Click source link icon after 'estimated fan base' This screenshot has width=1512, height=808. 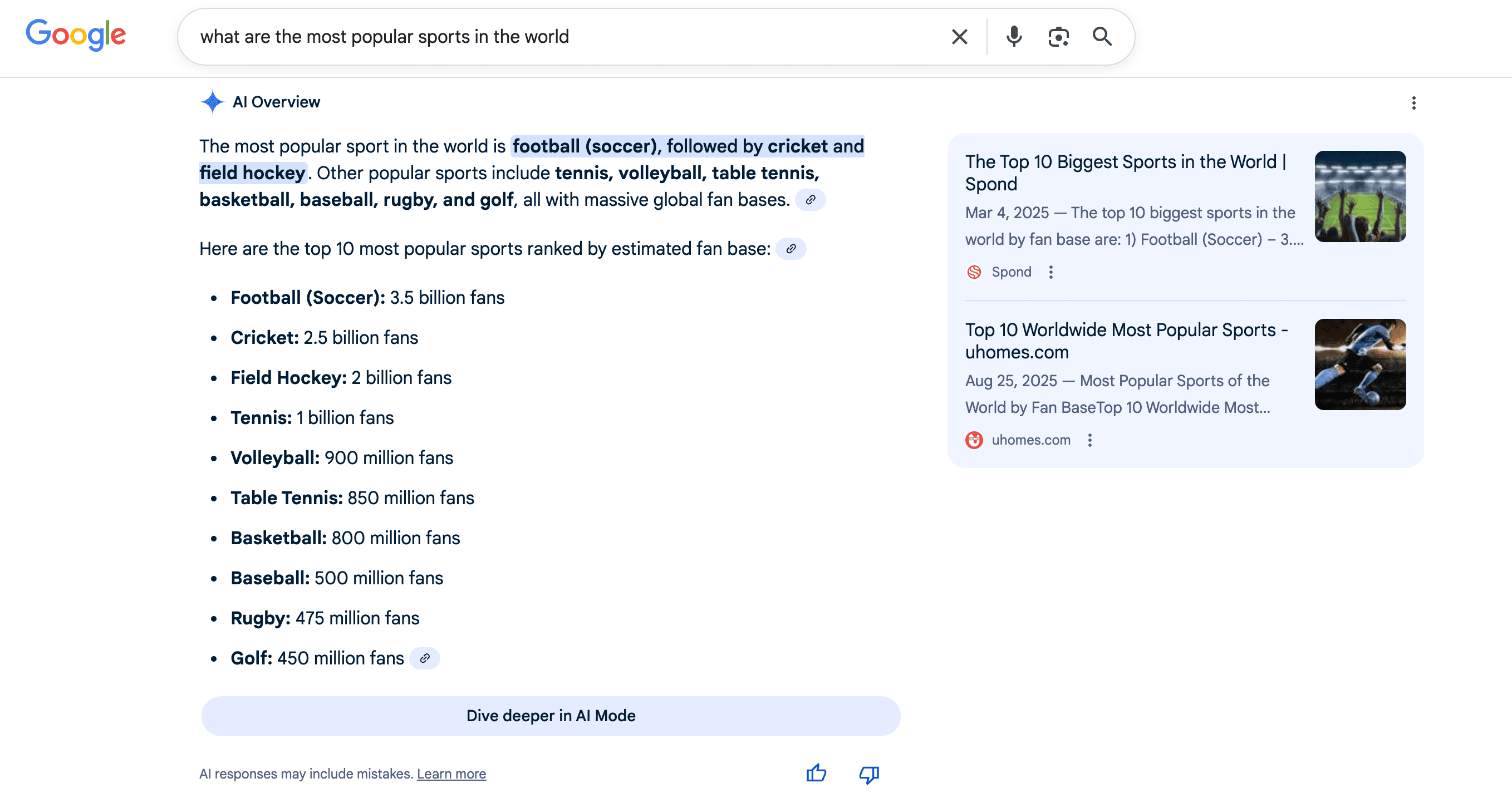click(791, 249)
